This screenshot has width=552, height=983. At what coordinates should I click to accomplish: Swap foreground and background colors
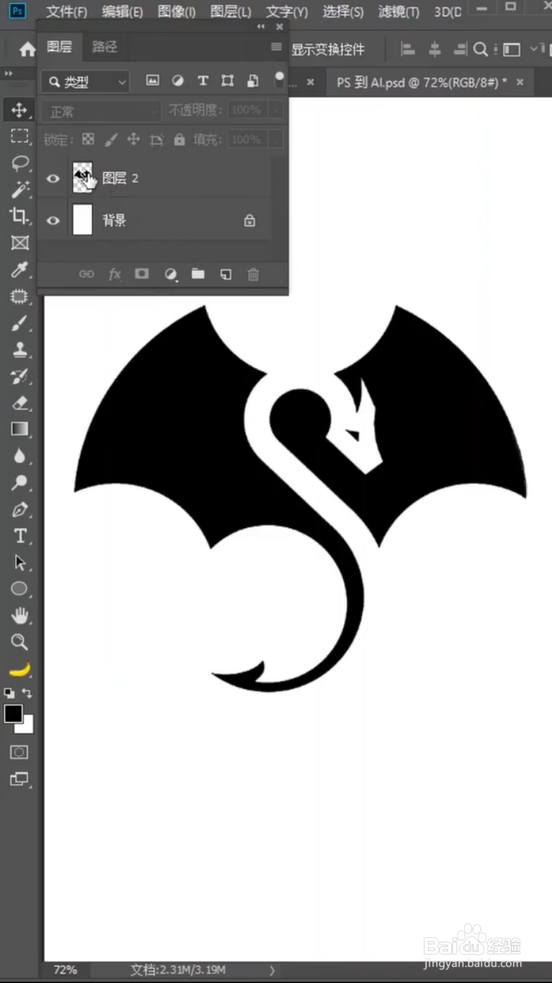pyautogui.click(x=27, y=693)
